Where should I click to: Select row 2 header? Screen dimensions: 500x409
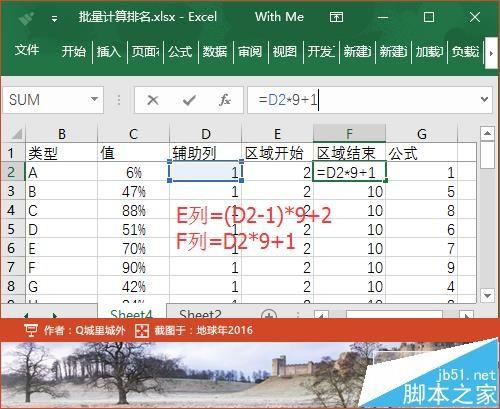pyautogui.click(x=12, y=172)
